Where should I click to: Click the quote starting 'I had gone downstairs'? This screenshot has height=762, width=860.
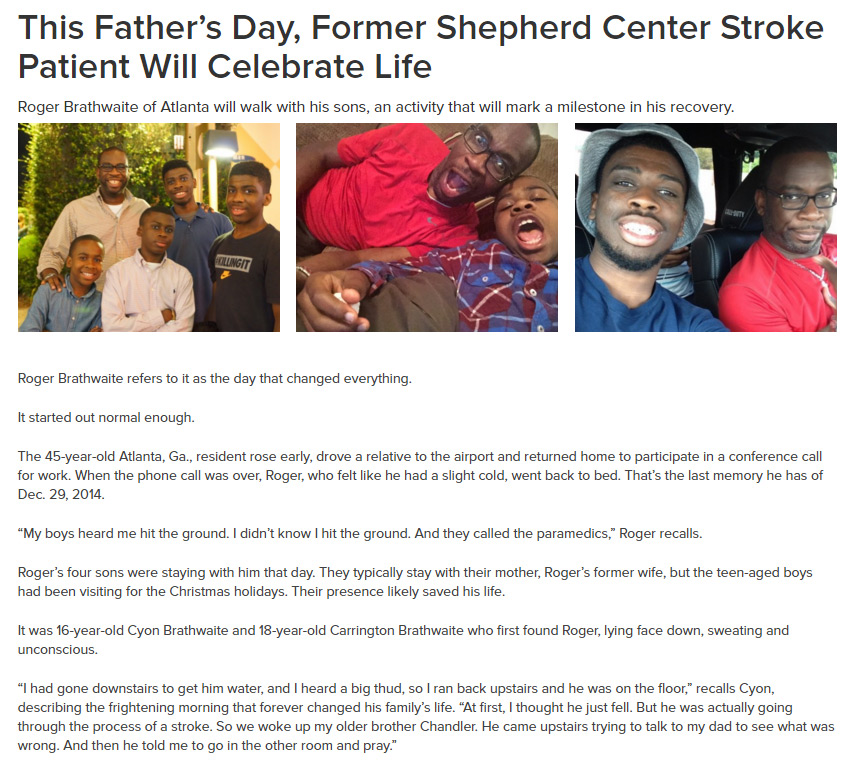(x=426, y=717)
